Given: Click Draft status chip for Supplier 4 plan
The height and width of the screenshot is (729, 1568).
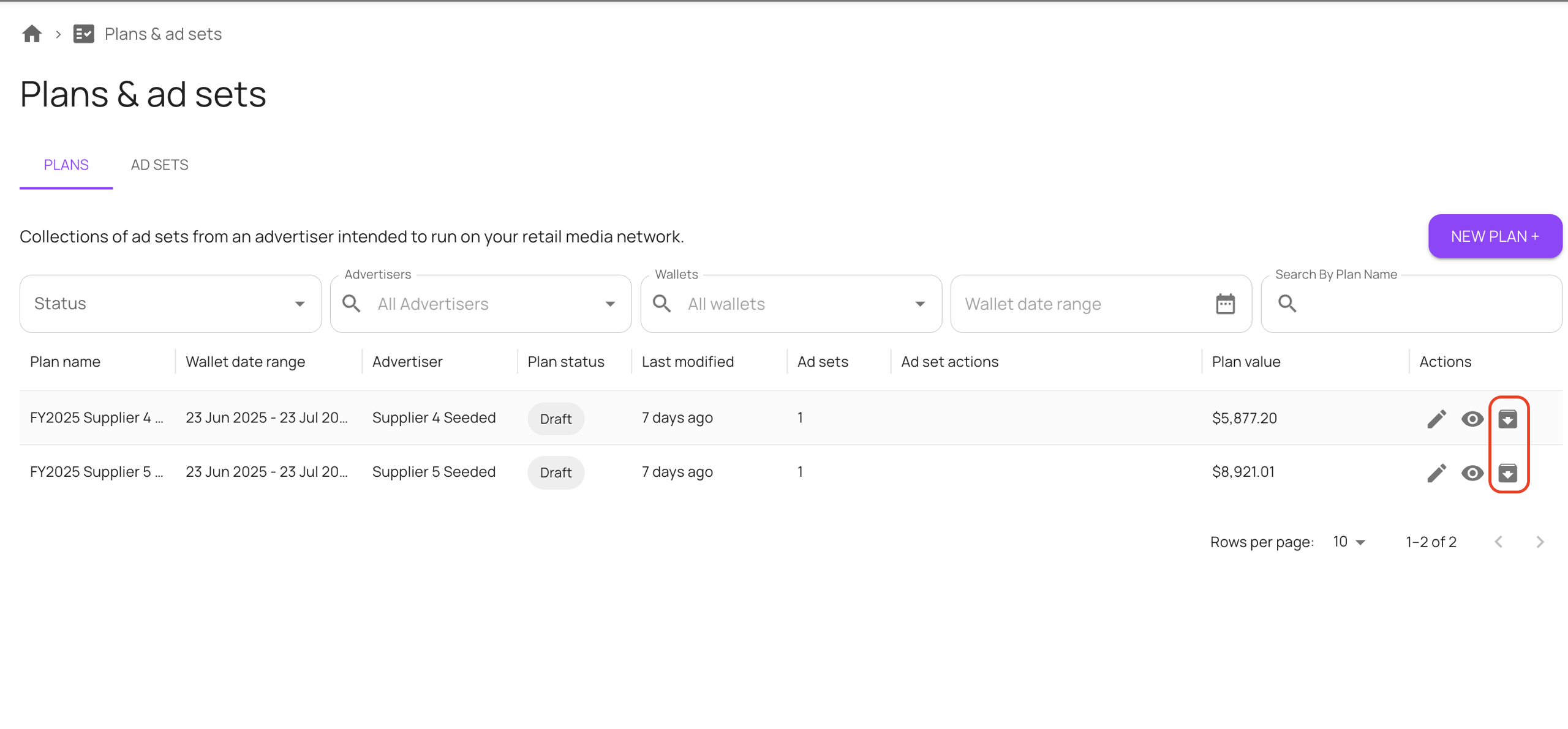Looking at the screenshot, I should pyautogui.click(x=556, y=419).
